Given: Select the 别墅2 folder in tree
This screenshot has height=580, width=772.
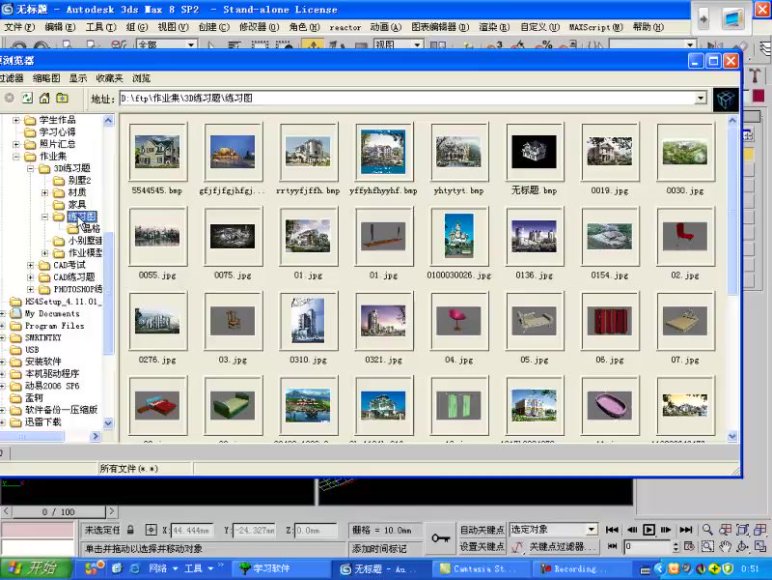Looking at the screenshot, I should pos(80,180).
